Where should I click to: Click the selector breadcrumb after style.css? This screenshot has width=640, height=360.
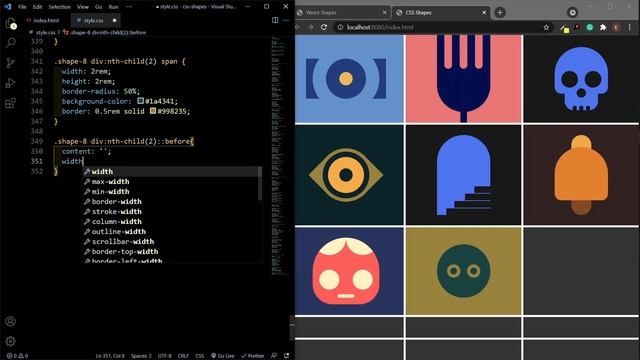[108, 32]
